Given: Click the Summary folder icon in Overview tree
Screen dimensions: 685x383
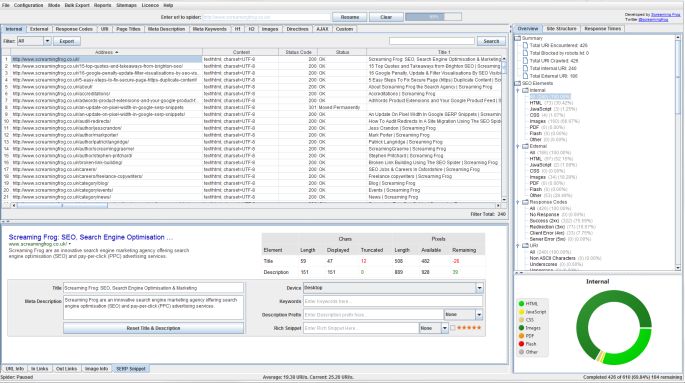Looking at the screenshot, I should pos(518,38).
